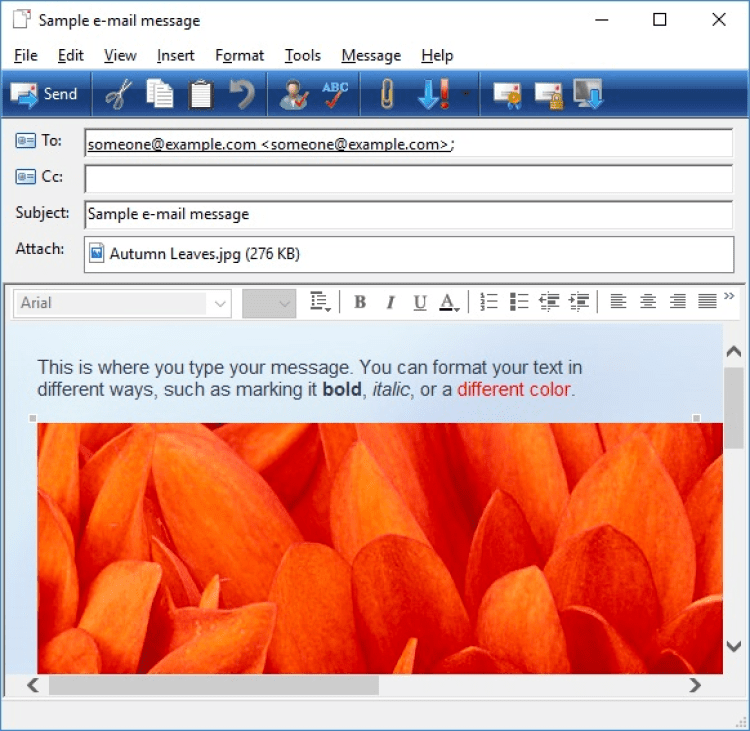The width and height of the screenshot is (750, 731).
Task: Justify text alignment
Action: pyautogui.click(x=707, y=302)
